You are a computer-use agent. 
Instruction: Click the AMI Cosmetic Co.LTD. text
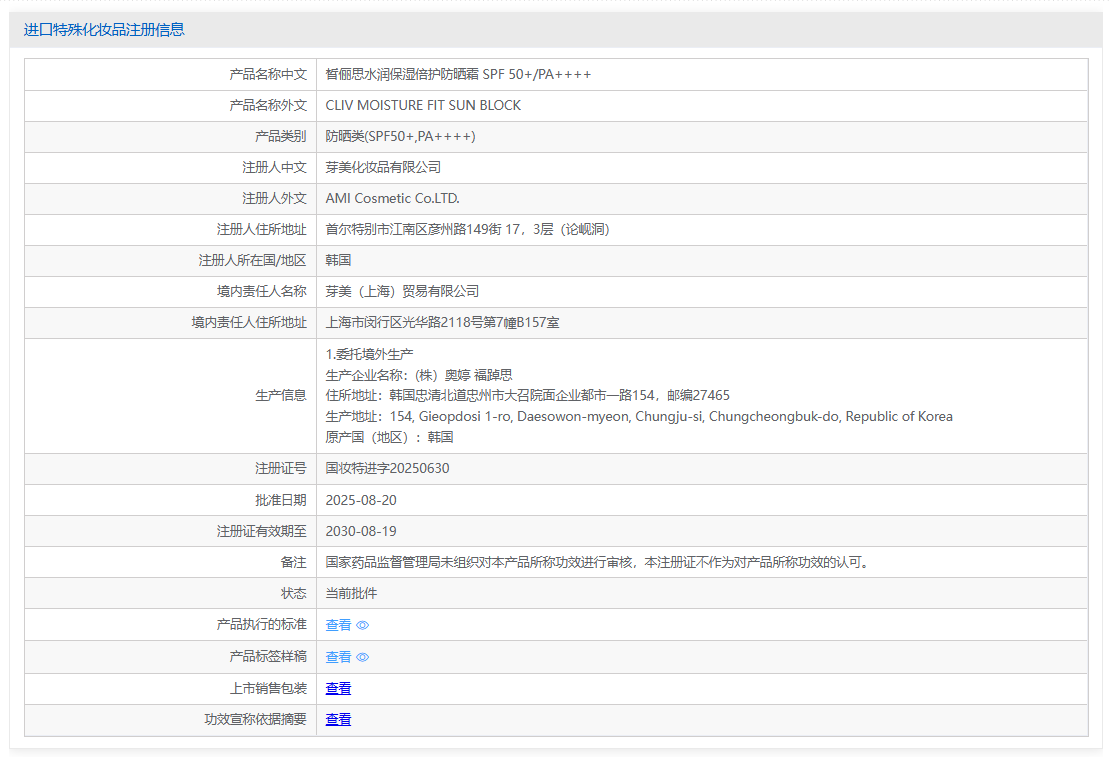[x=392, y=199]
